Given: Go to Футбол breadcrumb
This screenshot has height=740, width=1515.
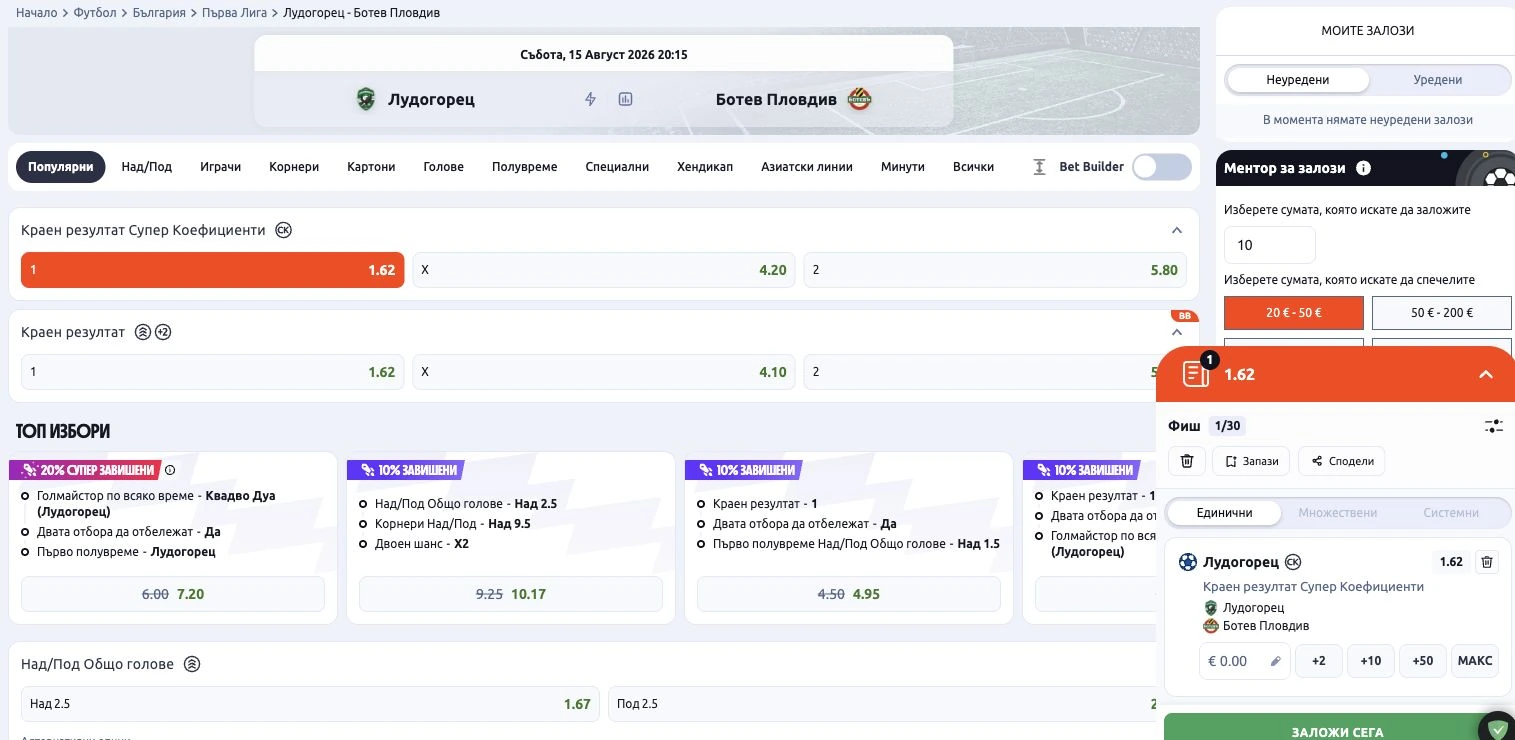Looking at the screenshot, I should tap(95, 13).
